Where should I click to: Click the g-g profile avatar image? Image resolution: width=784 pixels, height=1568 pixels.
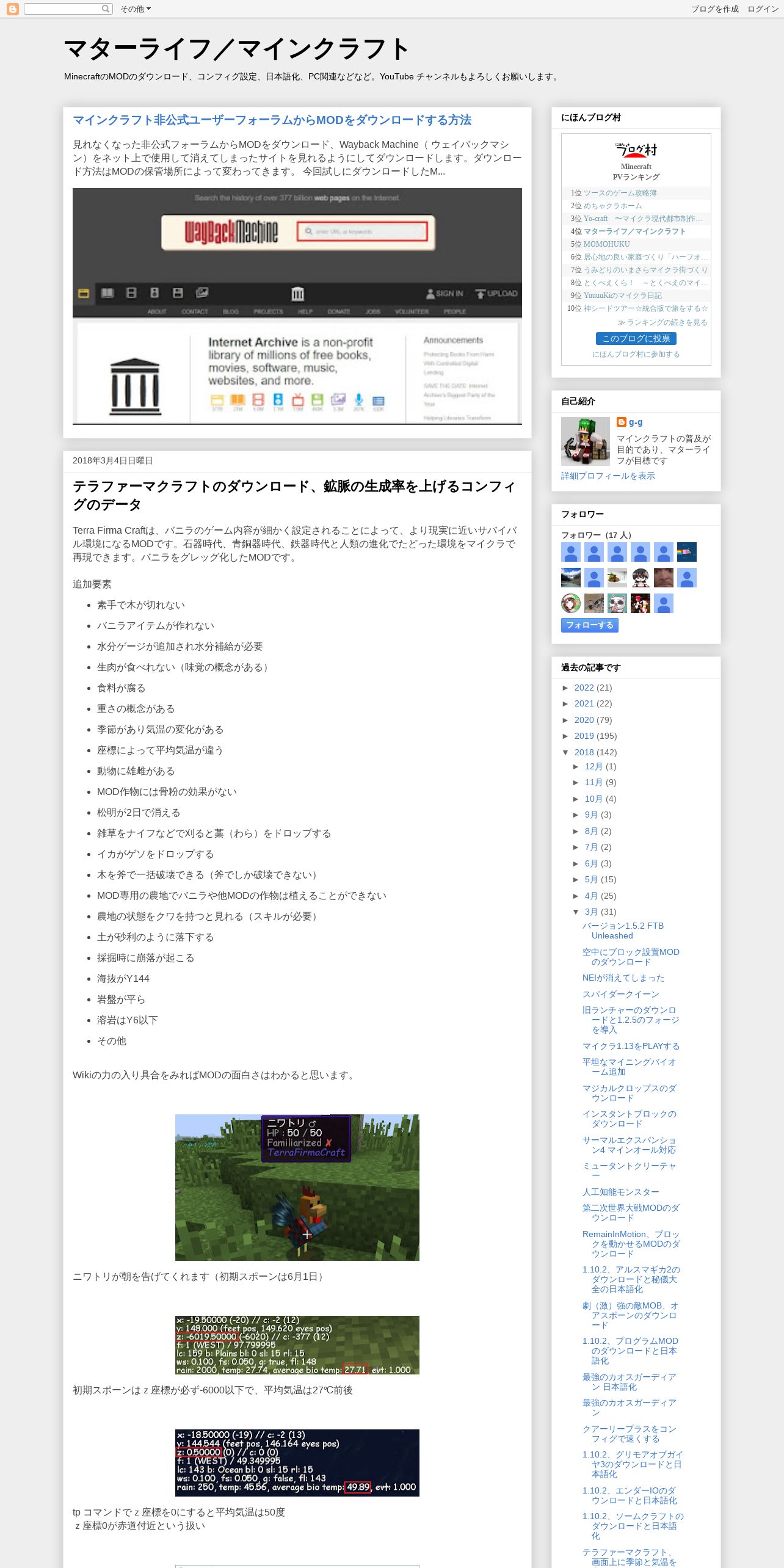585,441
